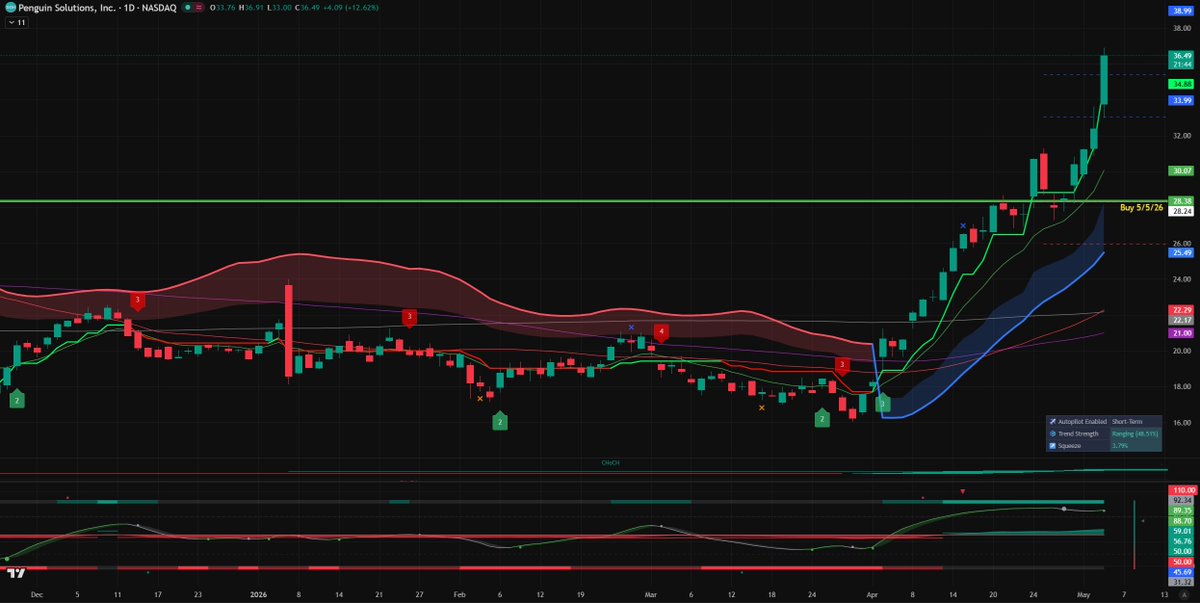Screen dimensions: 1200x603
Task: Click the 45.69 blue indicator value label
Action: coord(1181,572)
